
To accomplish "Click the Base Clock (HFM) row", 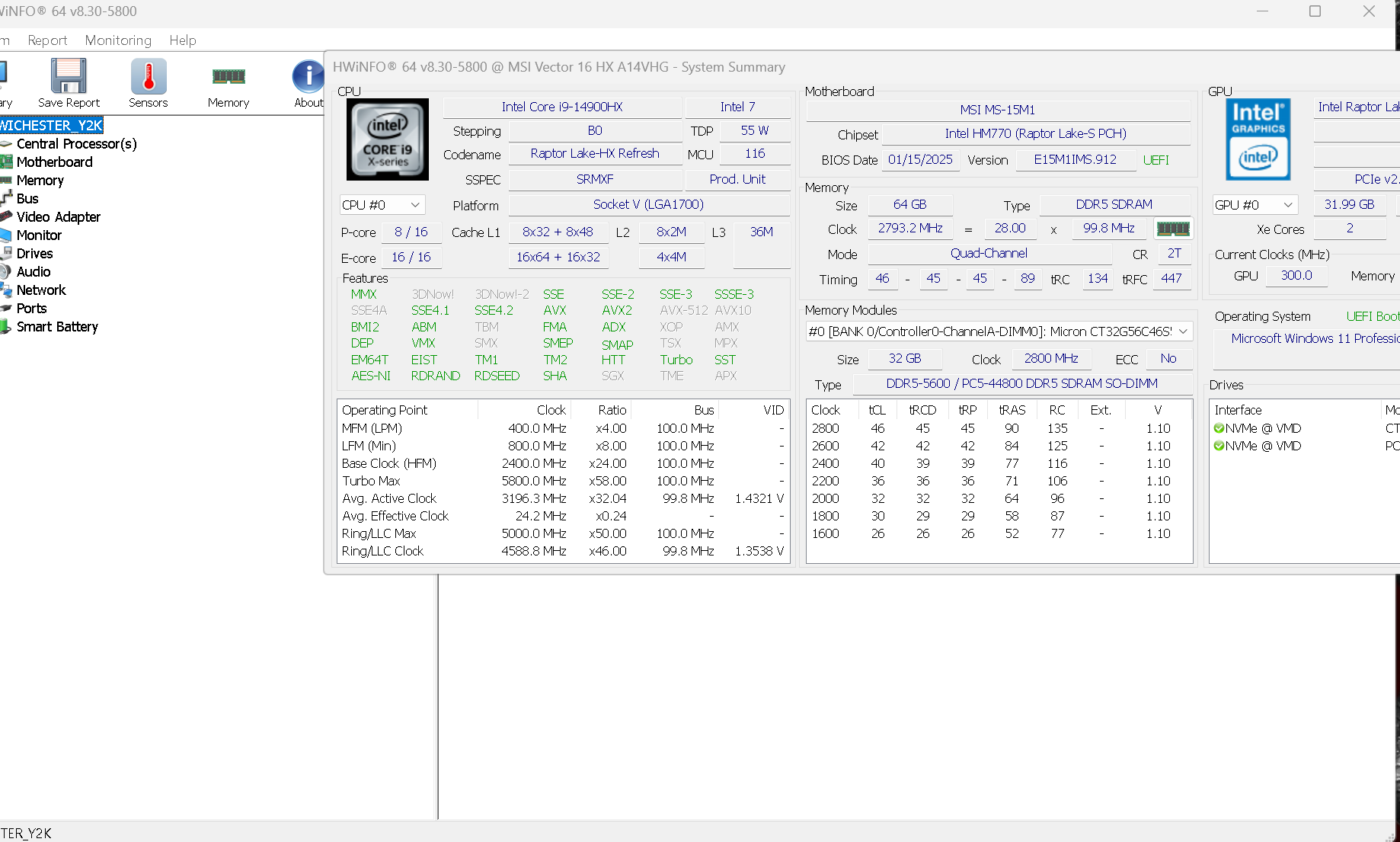I will (x=563, y=463).
